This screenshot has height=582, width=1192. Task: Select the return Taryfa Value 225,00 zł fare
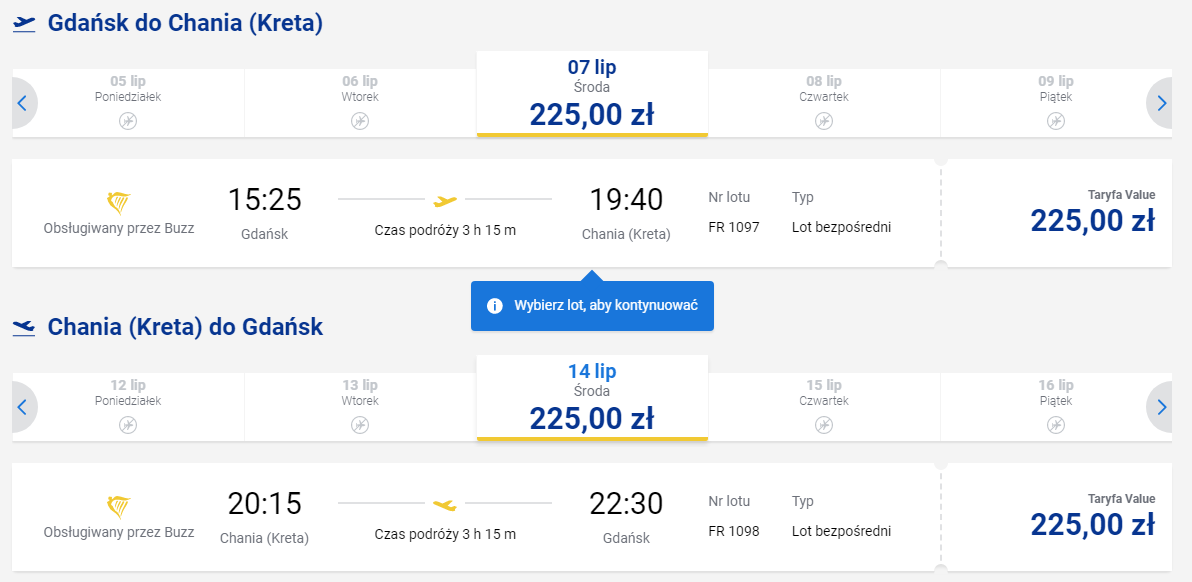[x=1057, y=517]
